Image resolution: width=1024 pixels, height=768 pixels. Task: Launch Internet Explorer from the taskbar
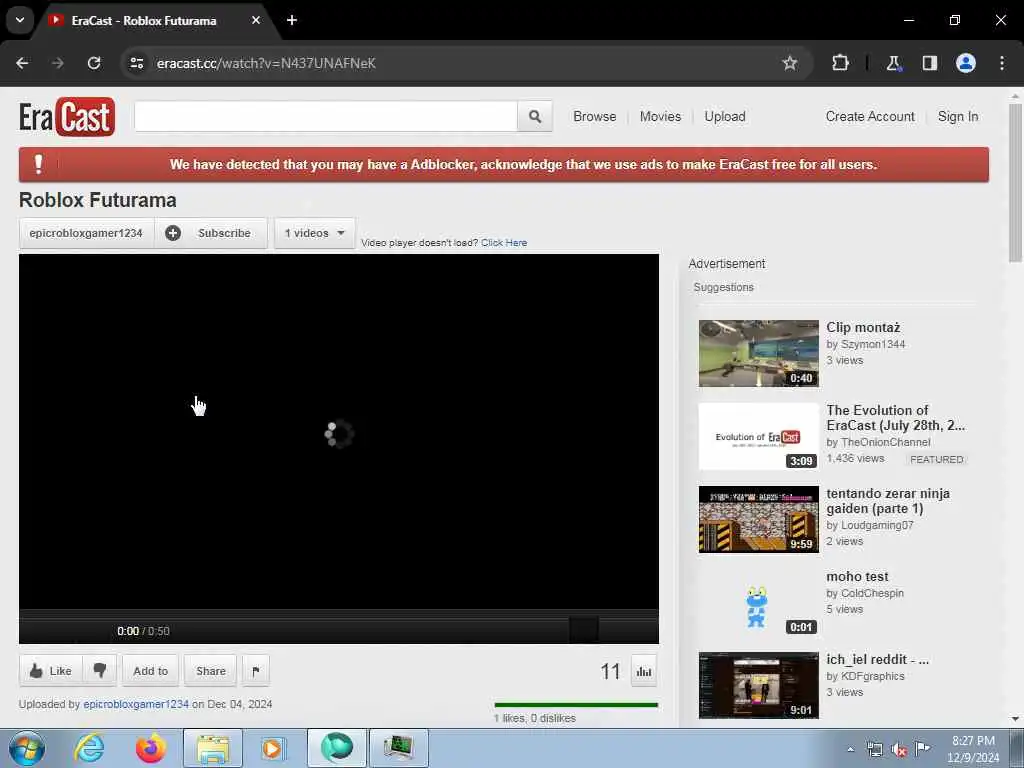89,748
